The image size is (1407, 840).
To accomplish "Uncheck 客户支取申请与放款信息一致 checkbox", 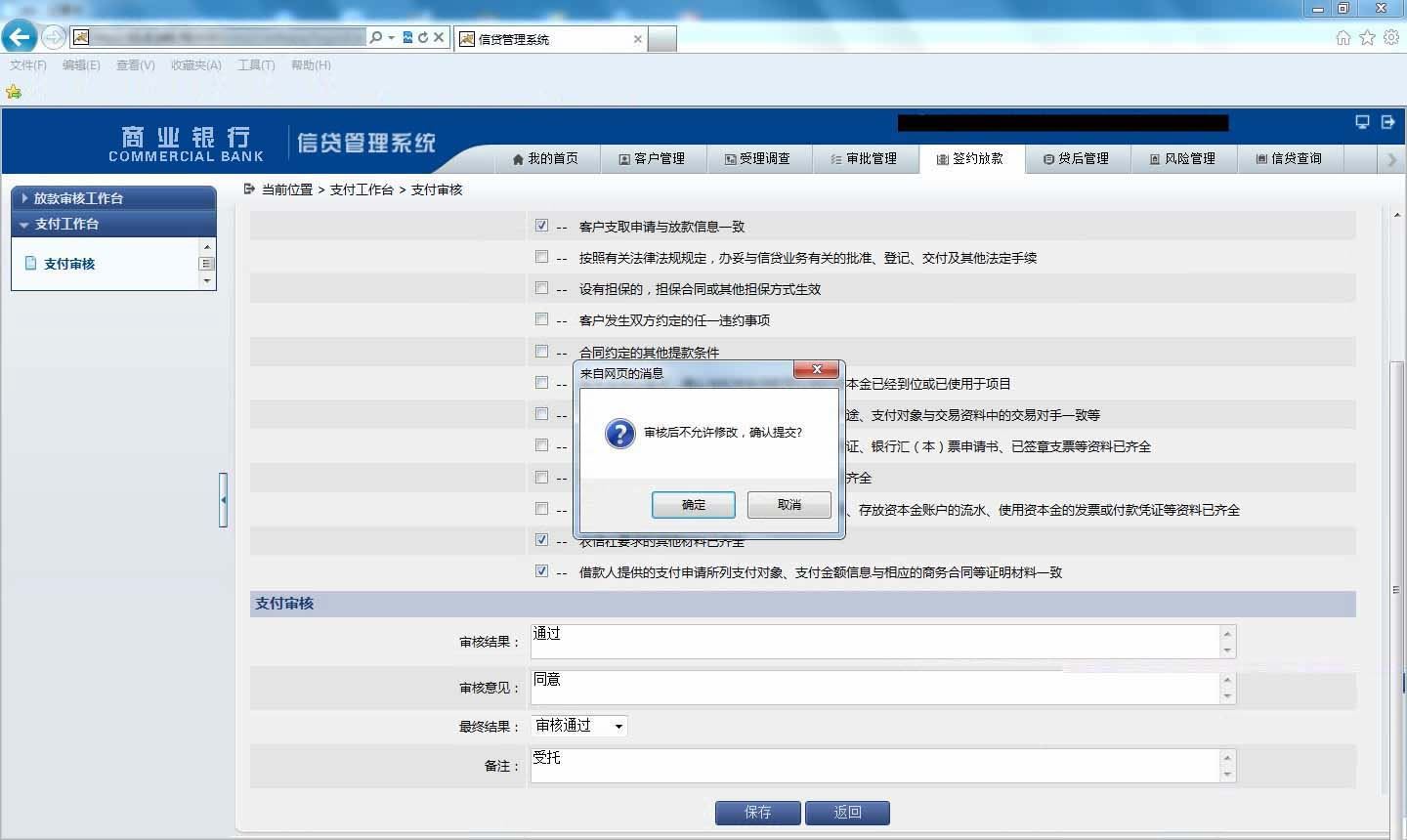I will pyautogui.click(x=541, y=226).
